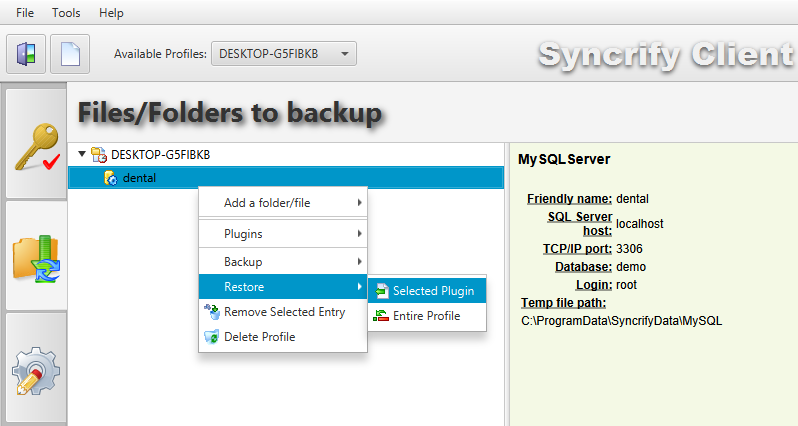Open the gear settings sidebar tab
Screen dimensions: 798x426
(35, 370)
